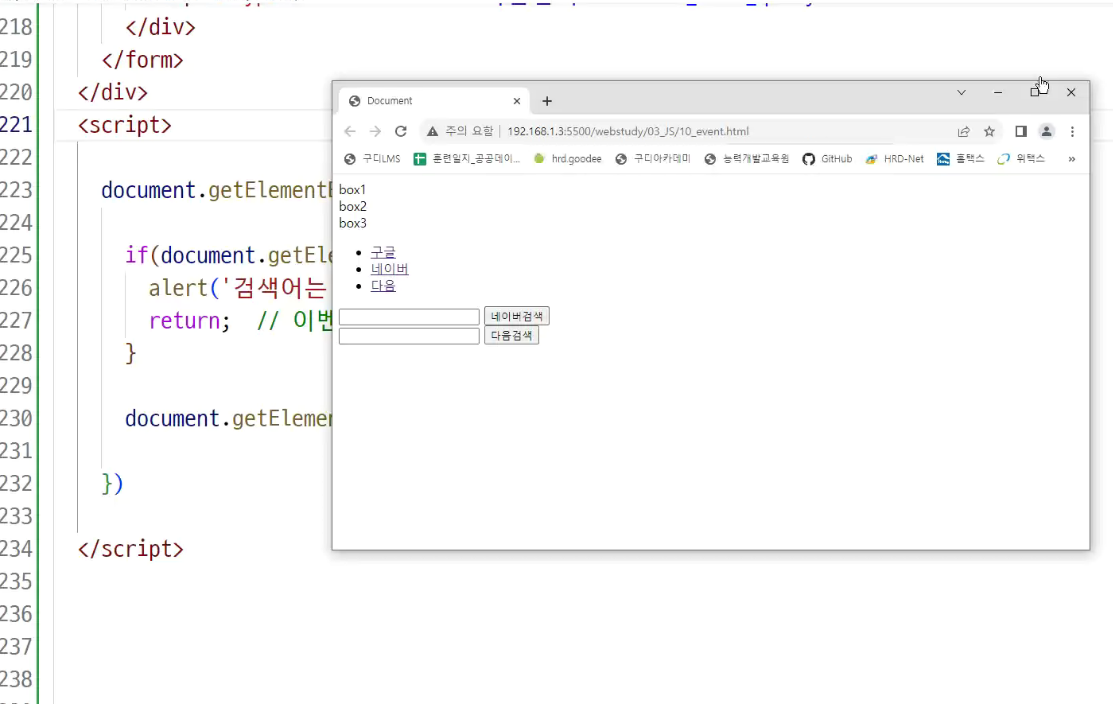The width and height of the screenshot is (1113, 704).
Task: Minimize the Chrome window
Action: point(997,92)
